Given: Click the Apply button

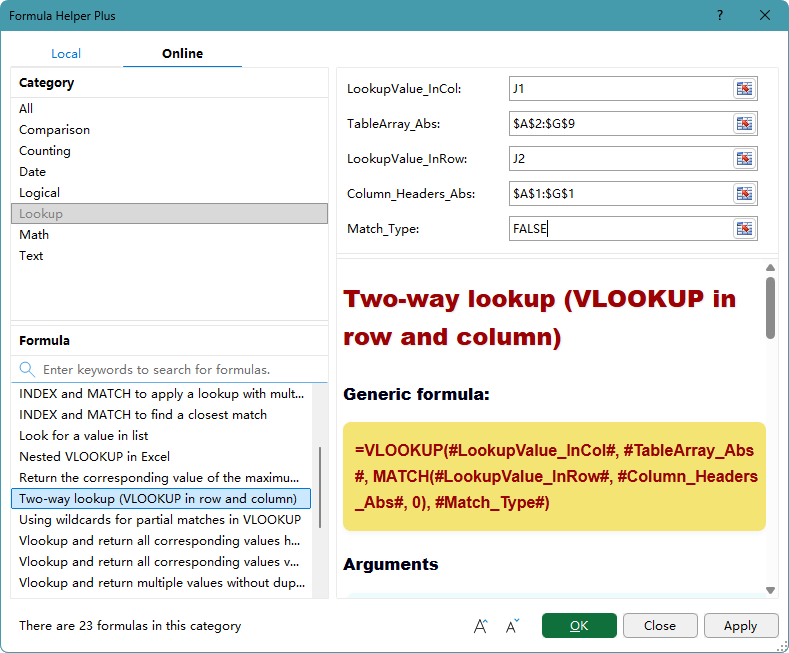Looking at the screenshot, I should (741, 626).
